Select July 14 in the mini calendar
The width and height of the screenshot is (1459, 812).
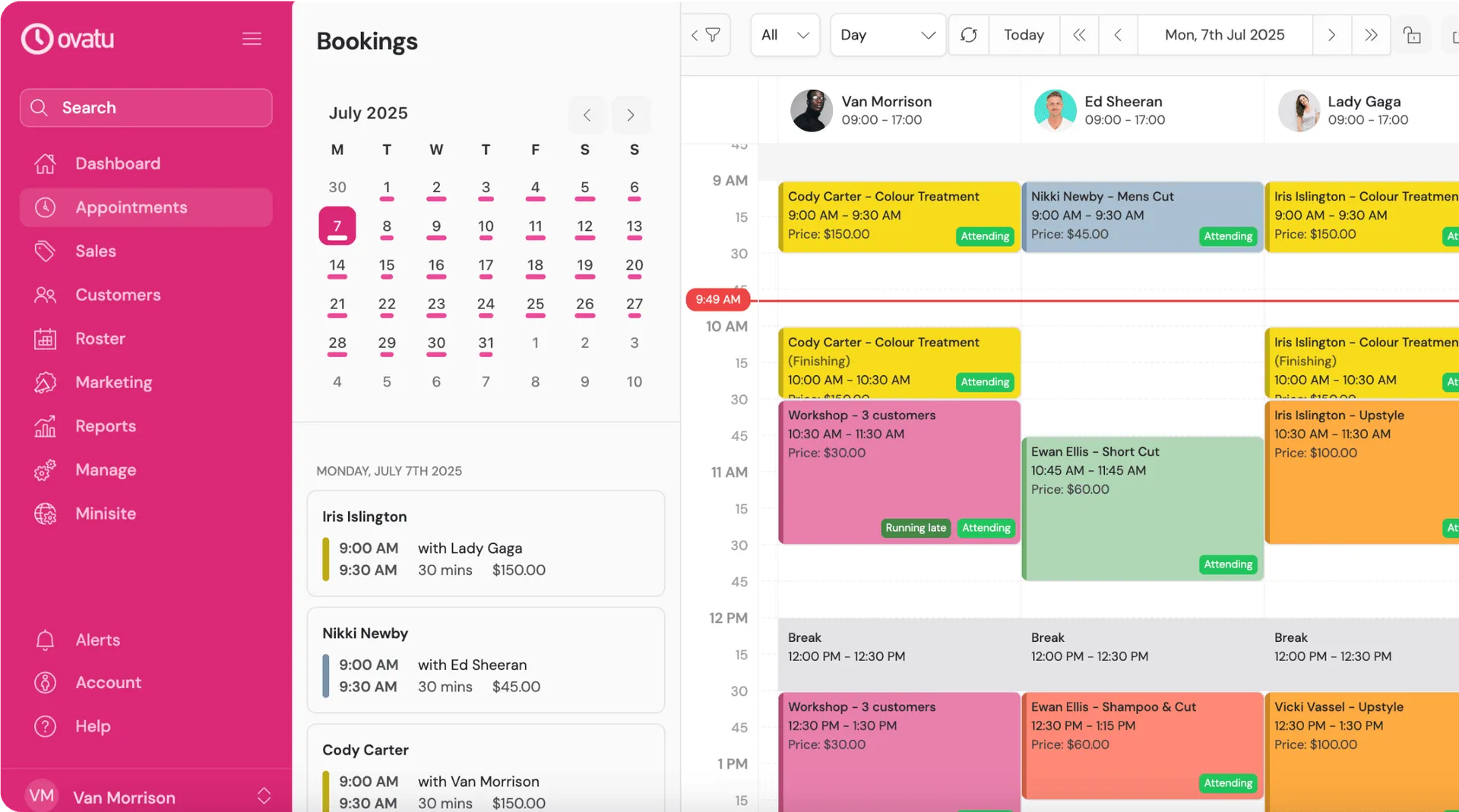coord(337,266)
